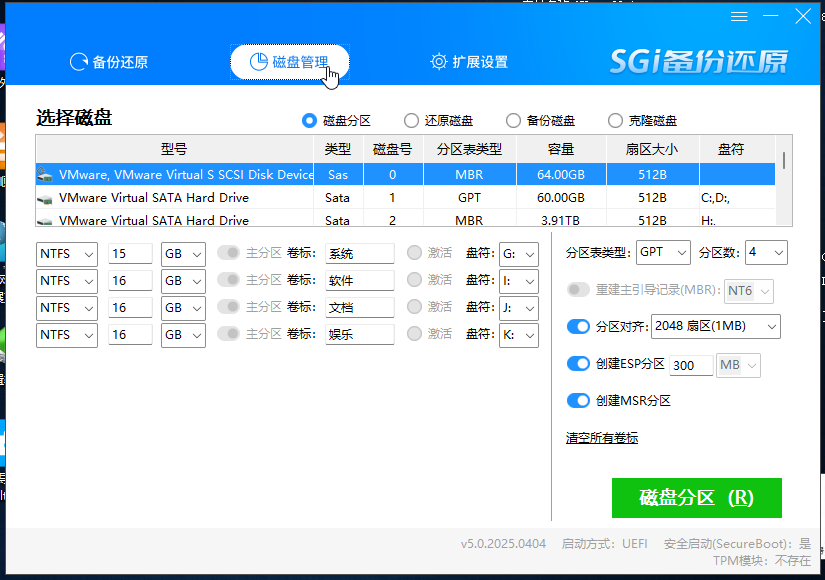The height and width of the screenshot is (580, 825).
Task: Click the 分区表类型 column header
Action: coord(469,149)
